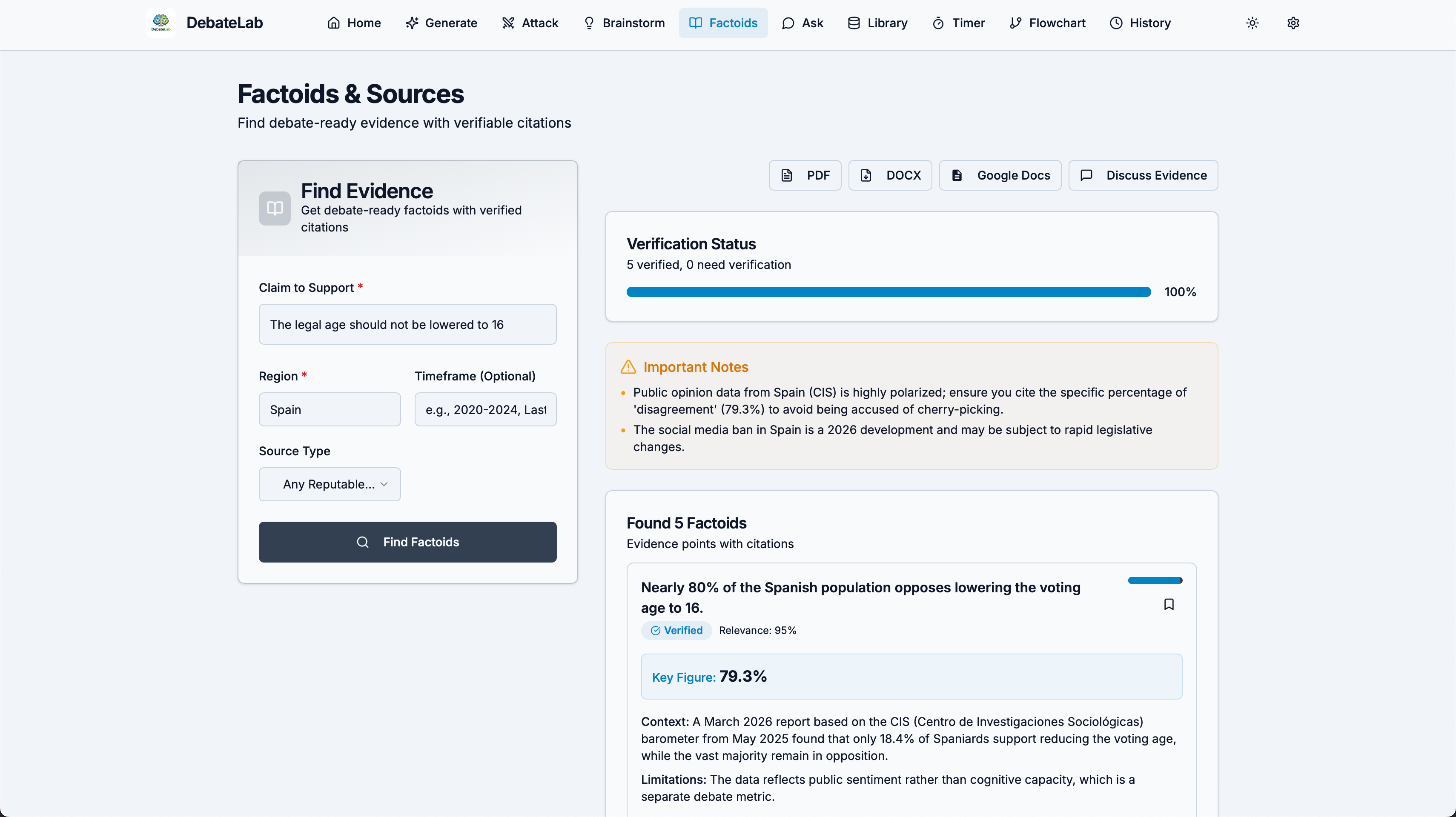Click the Region input field
This screenshot has width=1456, height=817.
pyautogui.click(x=329, y=410)
